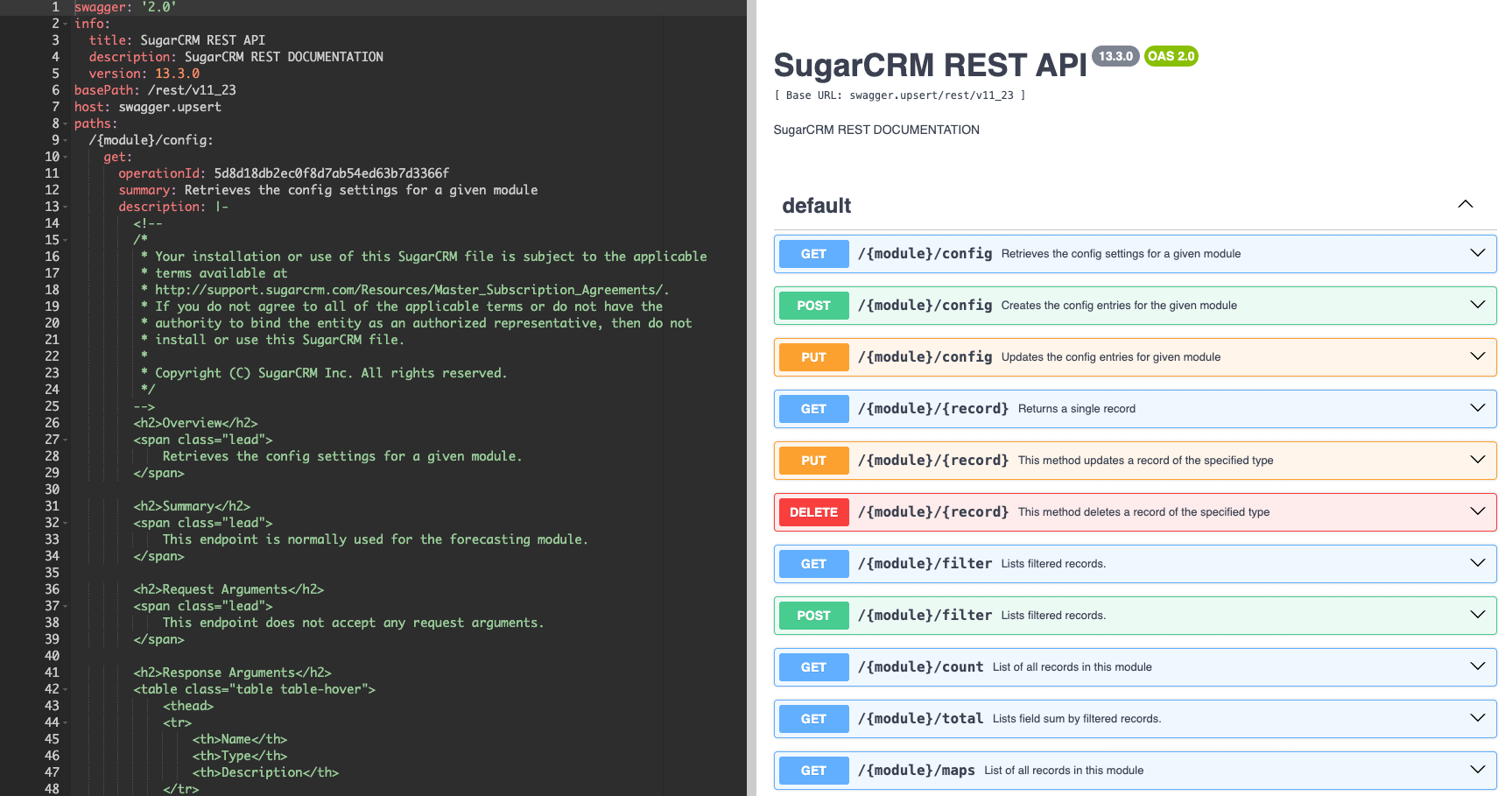
Task: Fold the span block at line 32
Action: tap(65, 523)
